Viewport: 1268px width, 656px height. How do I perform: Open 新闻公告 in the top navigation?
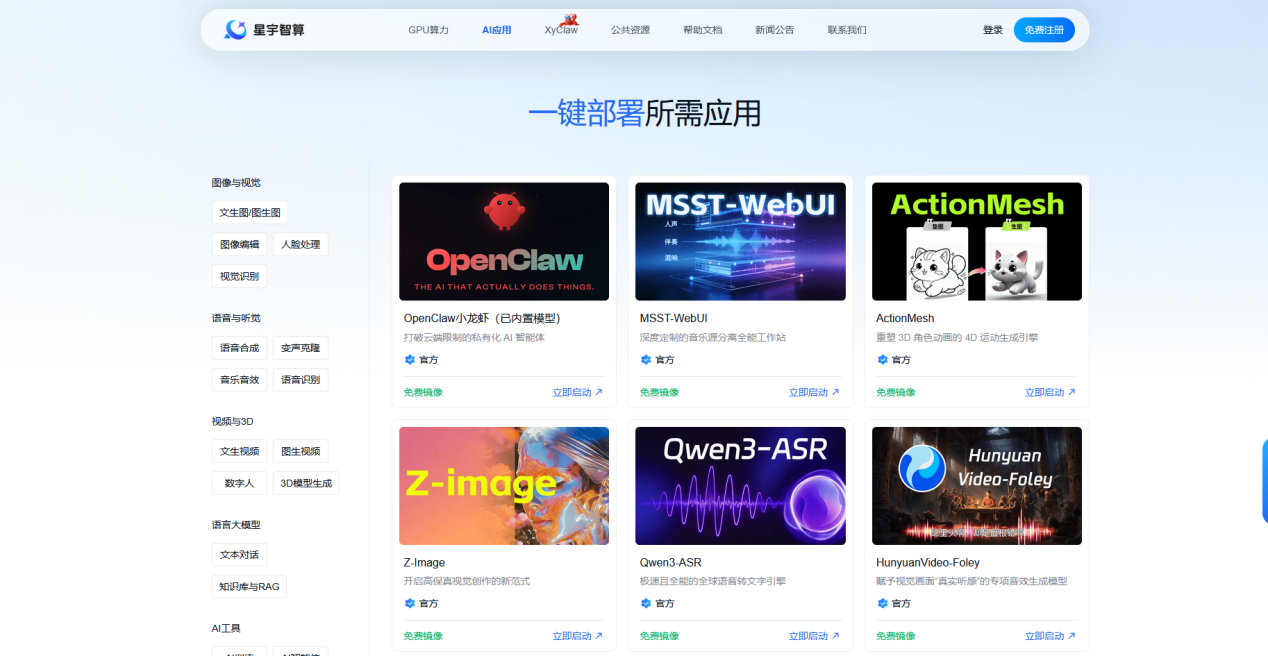tap(775, 30)
